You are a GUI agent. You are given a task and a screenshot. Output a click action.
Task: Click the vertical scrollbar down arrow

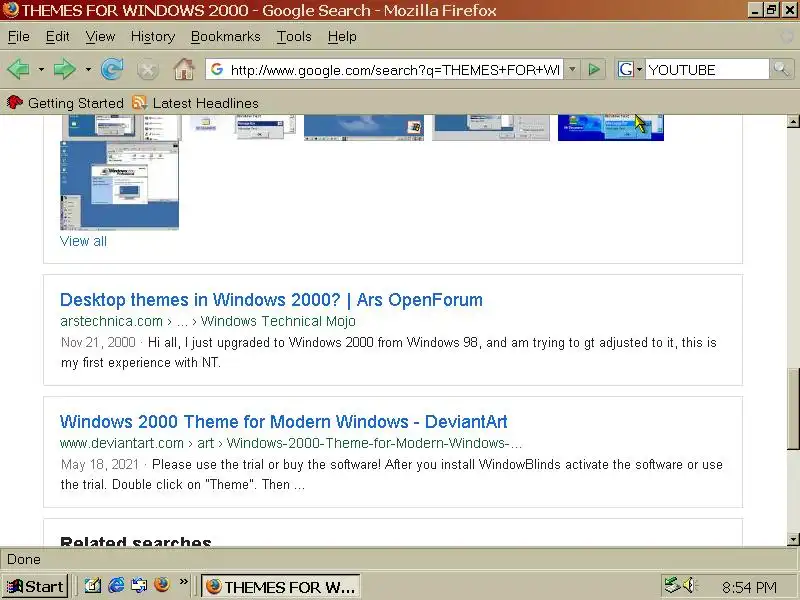pyautogui.click(x=793, y=539)
